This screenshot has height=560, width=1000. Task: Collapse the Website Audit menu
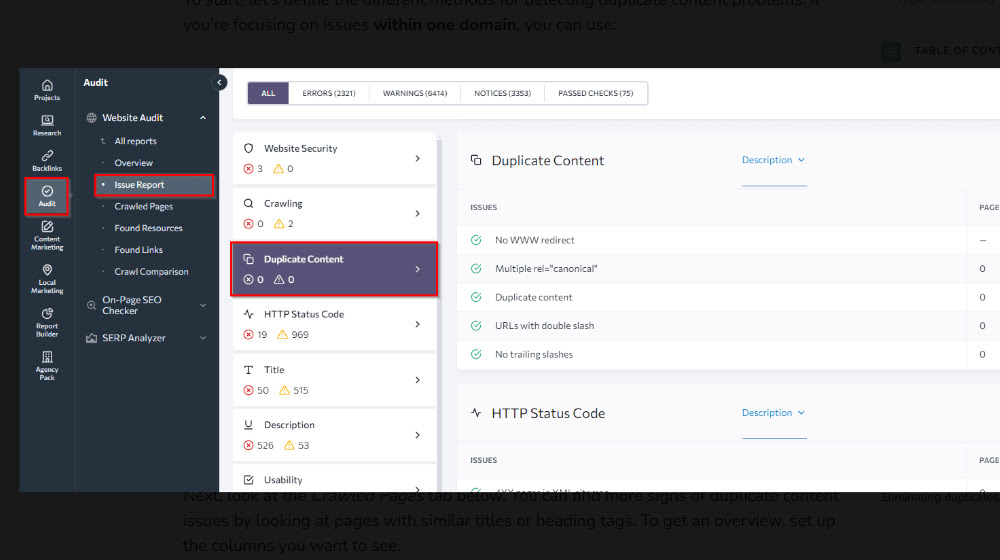(x=203, y=118)
